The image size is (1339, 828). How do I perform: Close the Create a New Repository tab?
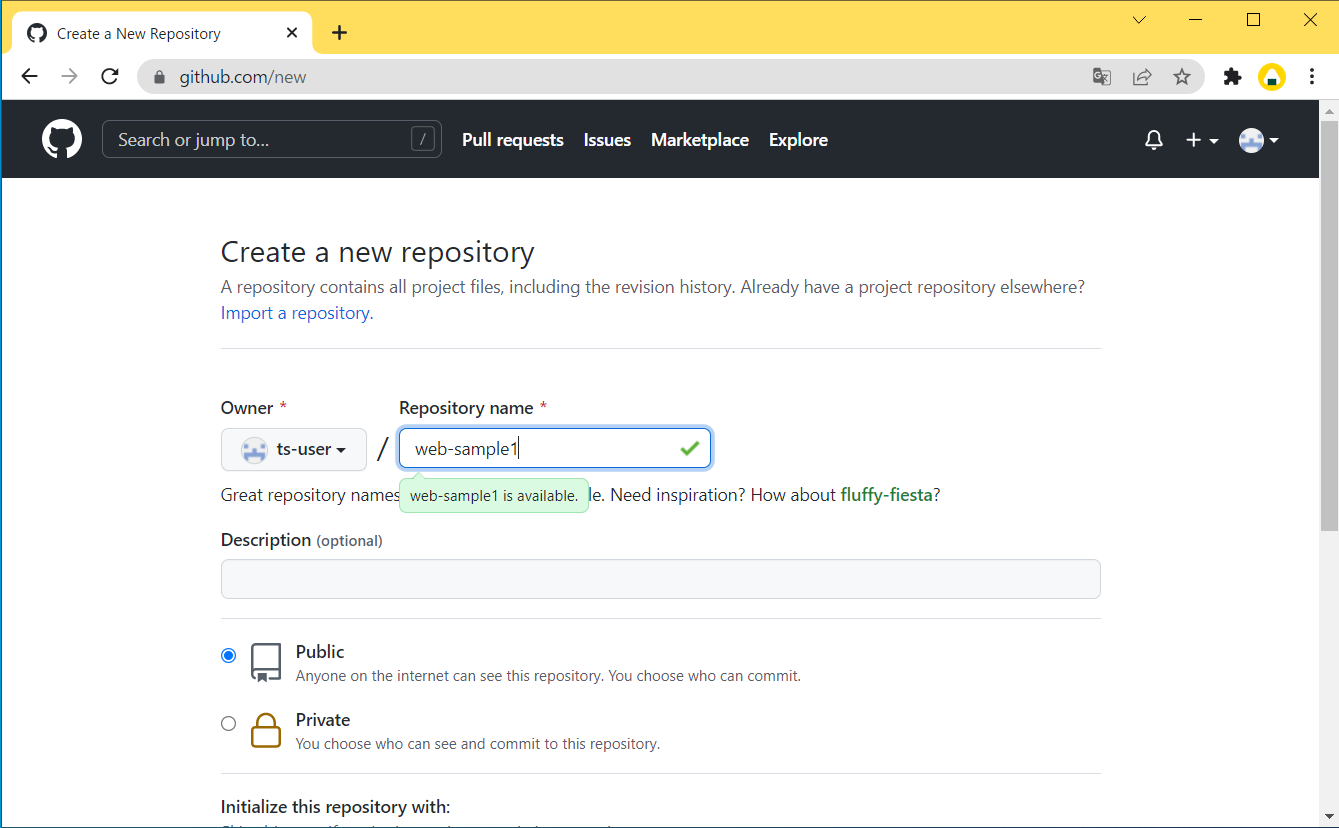point(292,33)
